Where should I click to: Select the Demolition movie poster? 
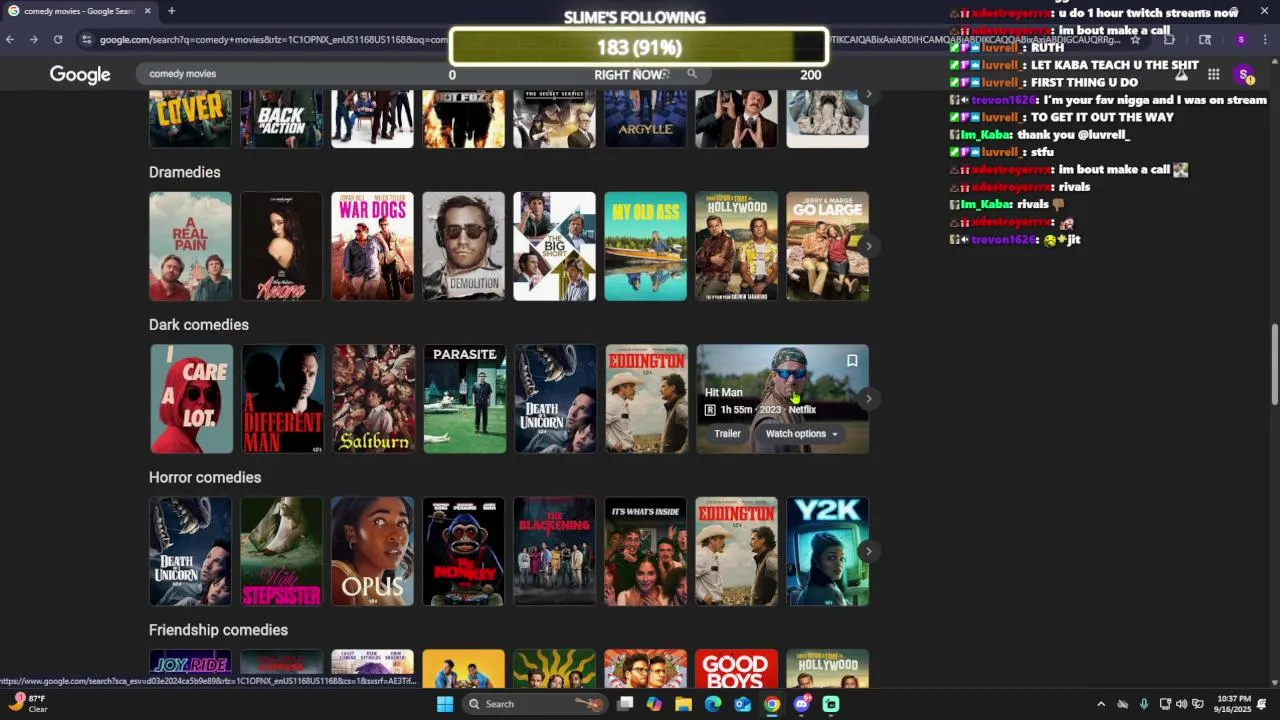click(463, 246)
